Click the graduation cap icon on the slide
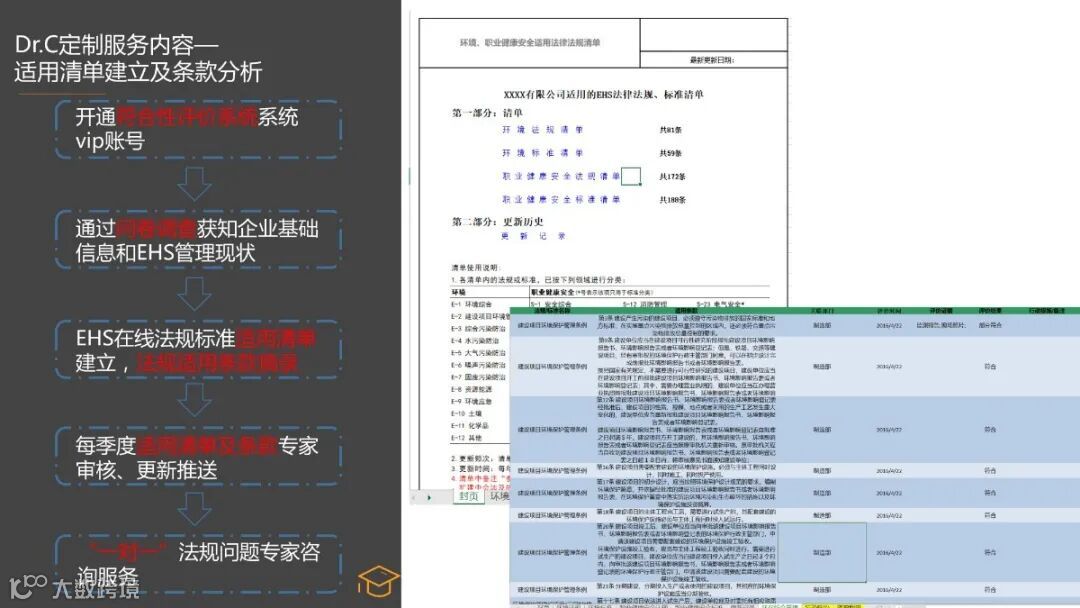The width and height of the screenshot is (1080, 608). (377, 581)
